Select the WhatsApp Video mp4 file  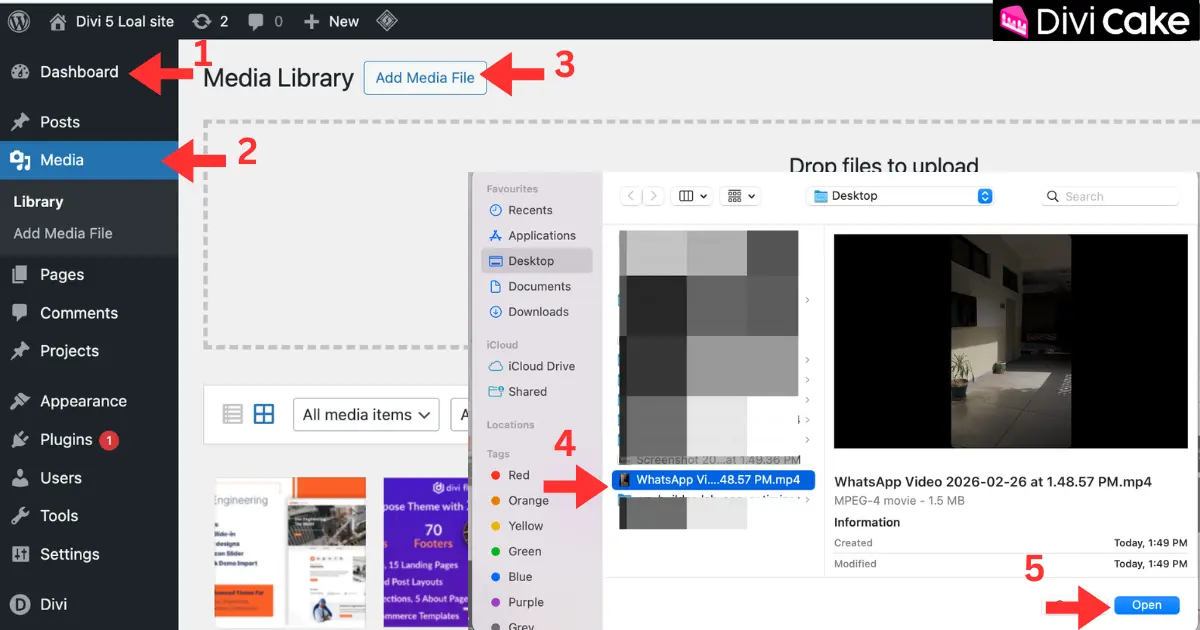pyautogui.click(x=713, y=480)
